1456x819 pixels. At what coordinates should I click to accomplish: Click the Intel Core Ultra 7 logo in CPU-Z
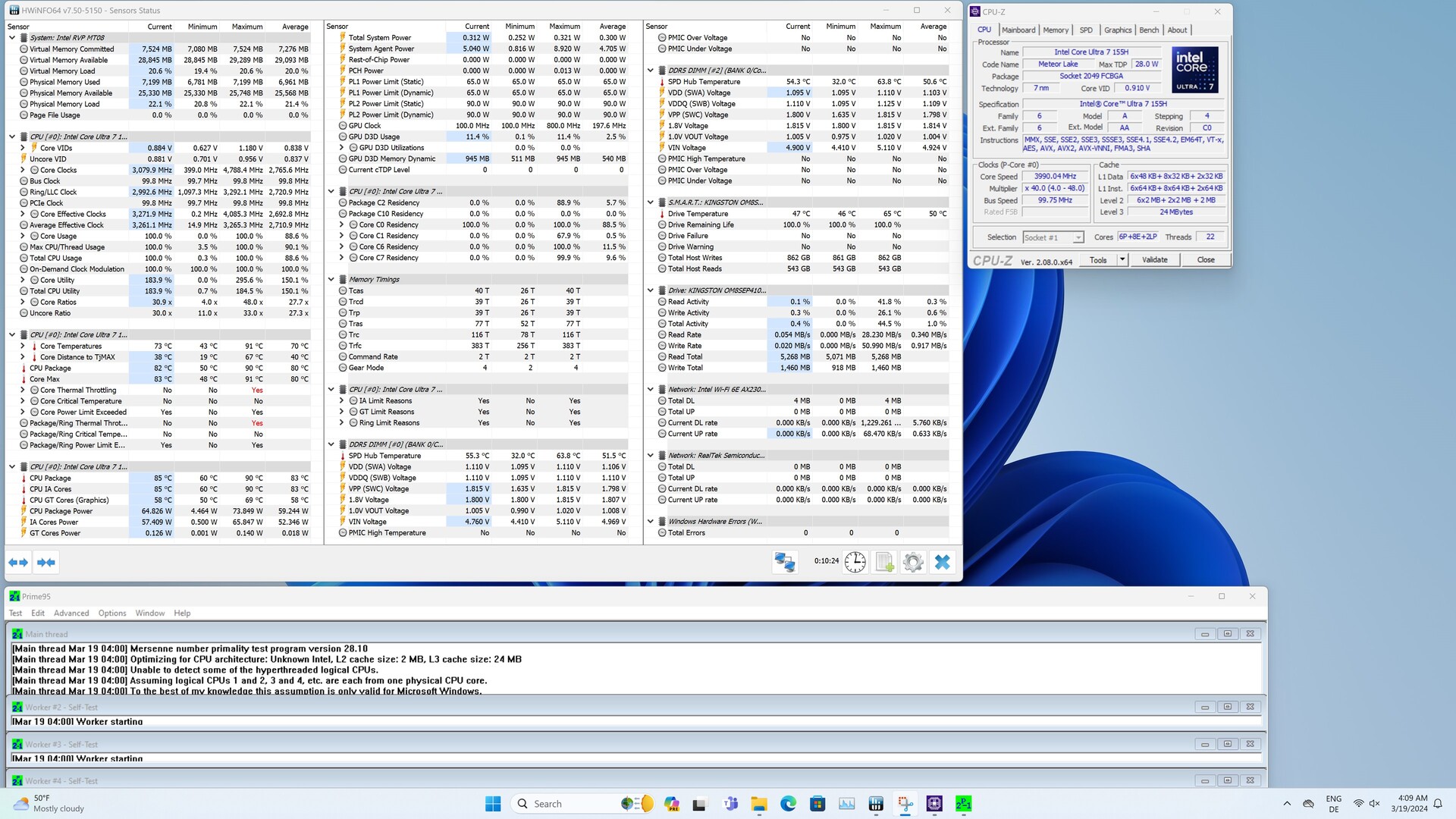(1194, 70)
